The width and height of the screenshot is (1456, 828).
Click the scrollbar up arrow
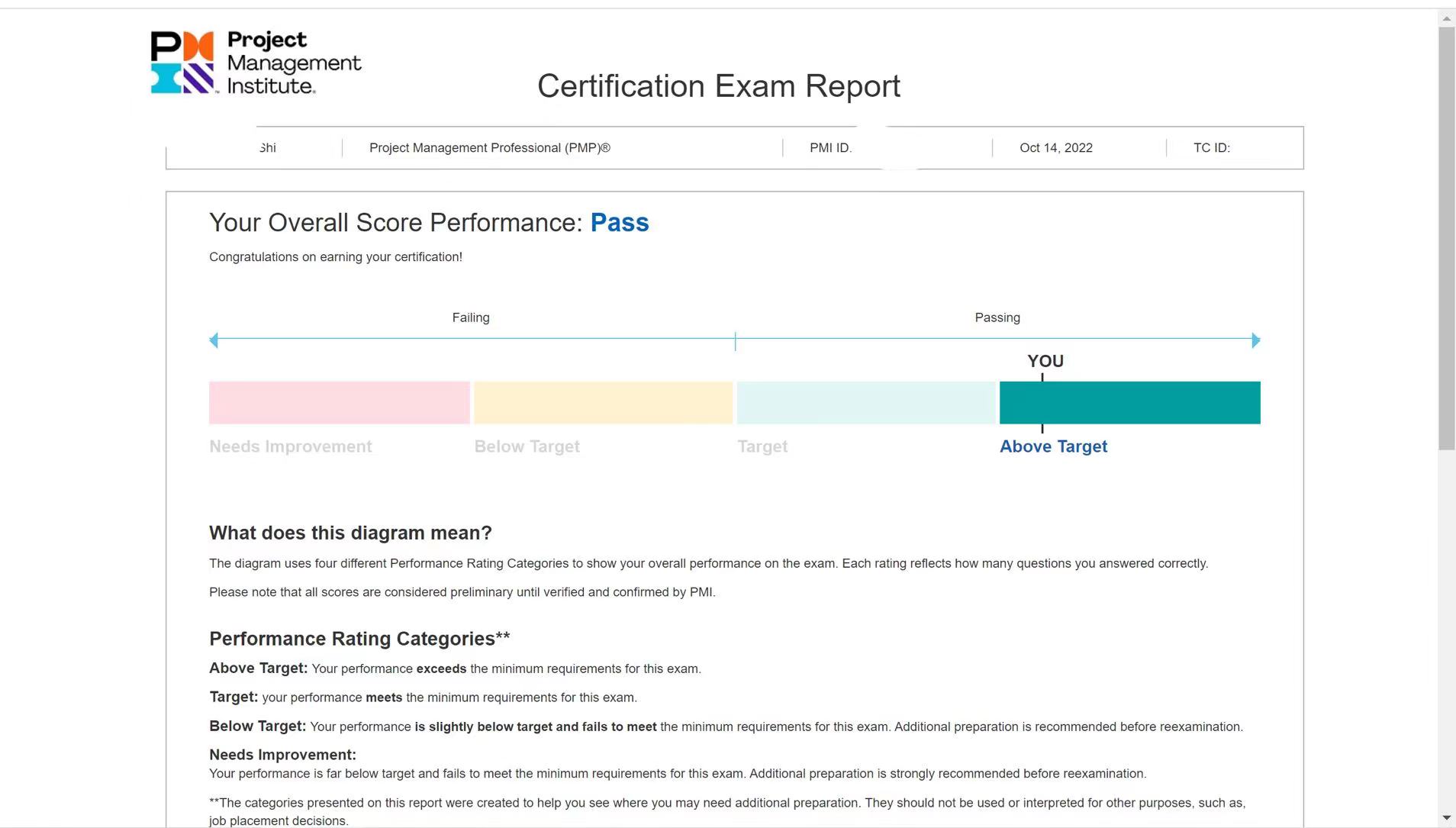[1446, 18]
